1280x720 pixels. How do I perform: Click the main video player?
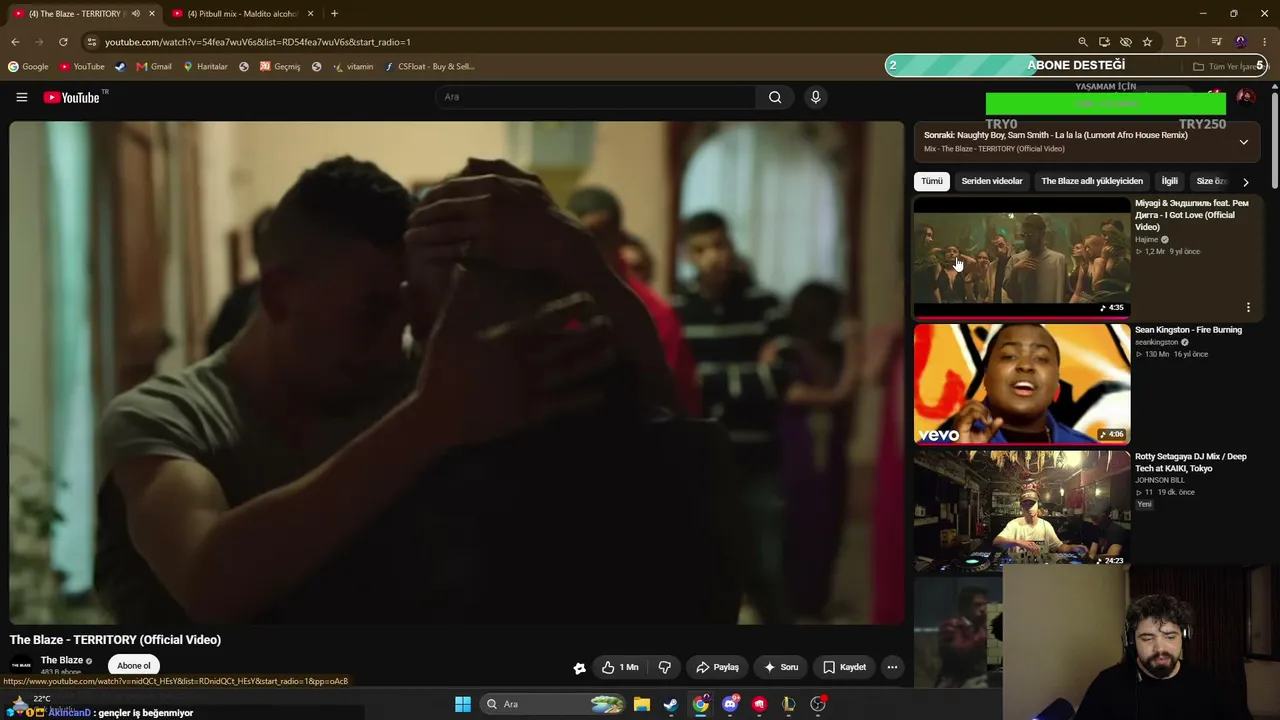pyautogui.click(x=457, y=373)
